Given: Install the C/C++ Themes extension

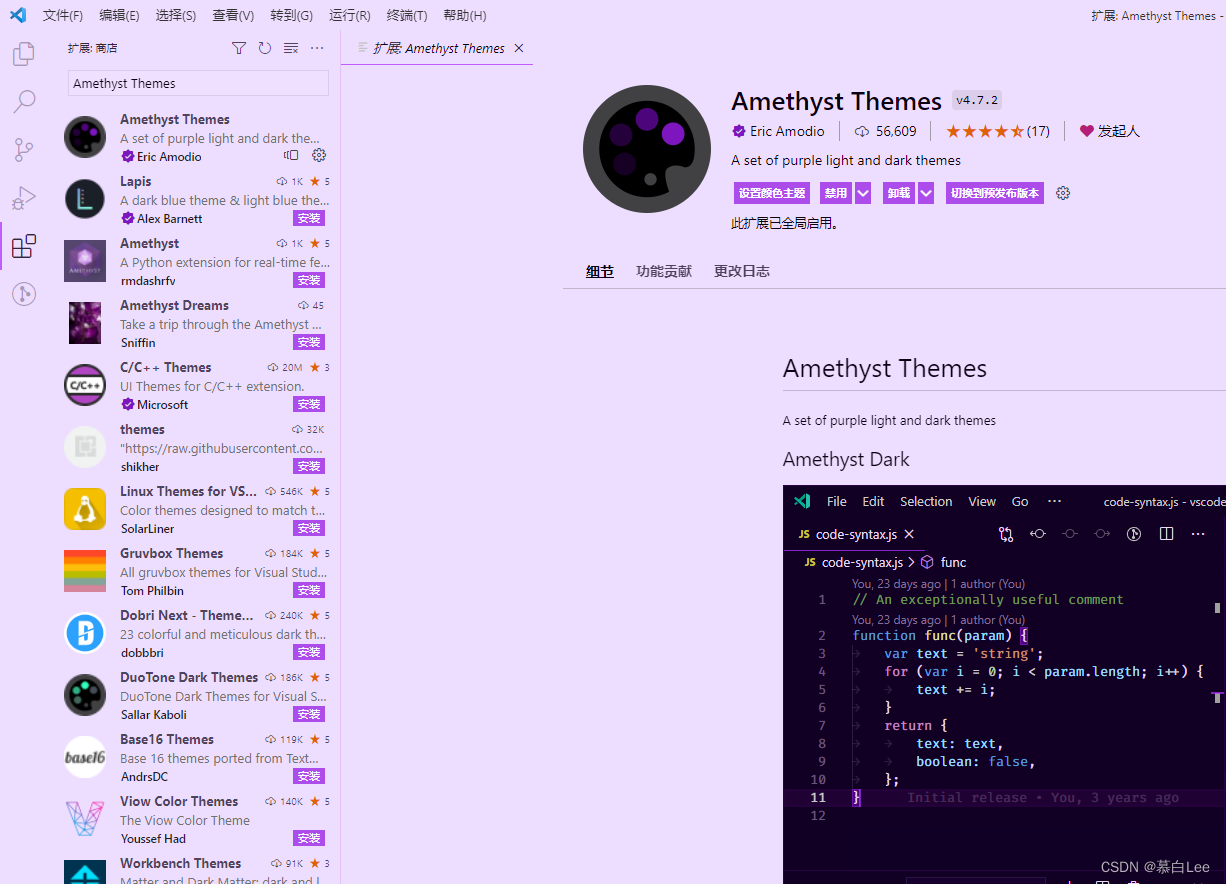Looking at the screenshot, I should (x=309, y=404).
